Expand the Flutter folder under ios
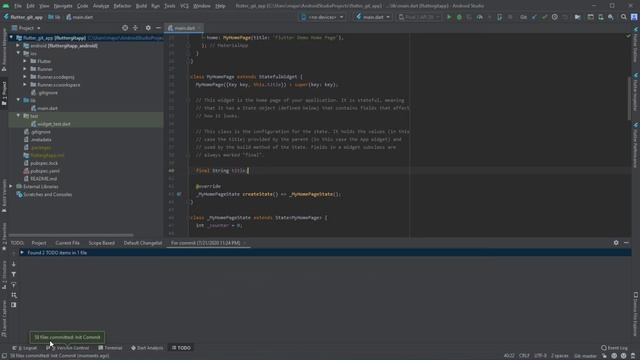Screen dimensions: 640x360 coord(25,61)
